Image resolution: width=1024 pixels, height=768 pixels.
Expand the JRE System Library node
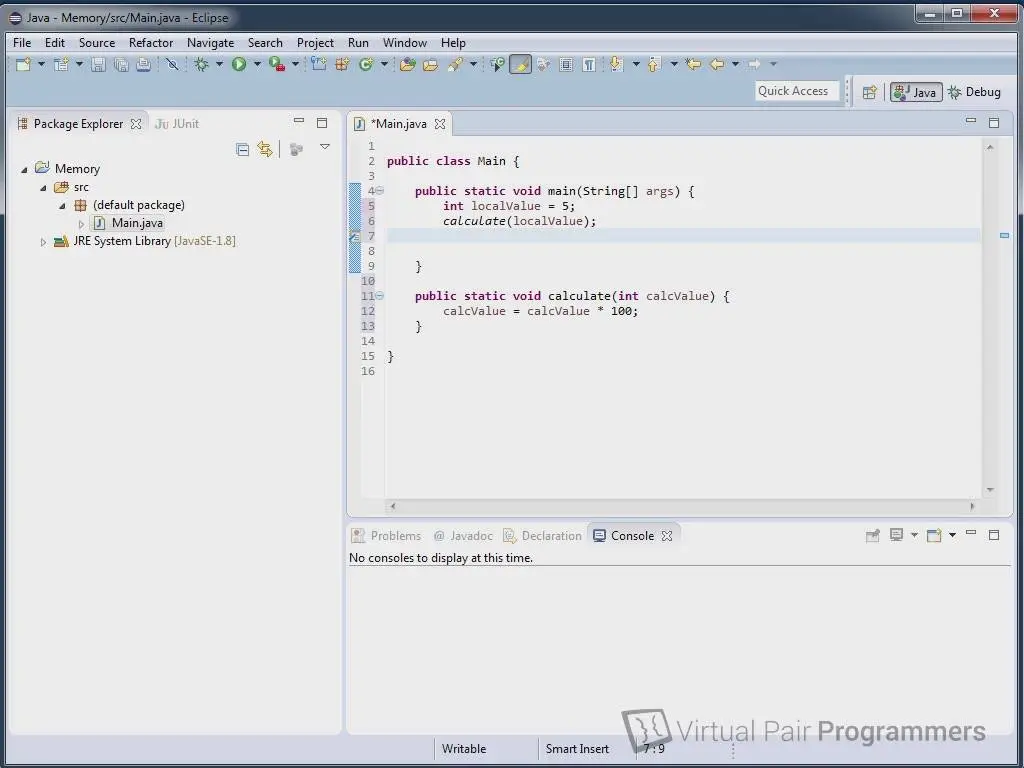43,242
